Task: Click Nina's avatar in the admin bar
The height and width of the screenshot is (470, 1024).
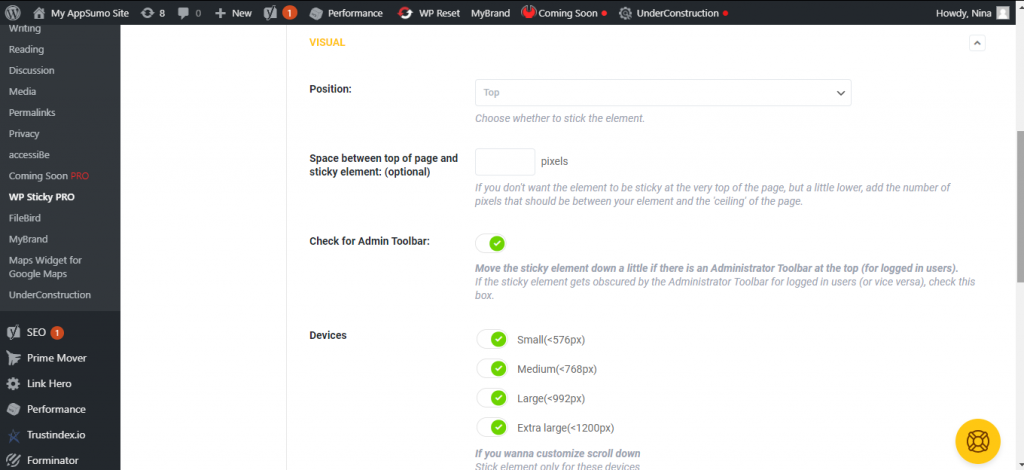Action: pos(1002,13)
